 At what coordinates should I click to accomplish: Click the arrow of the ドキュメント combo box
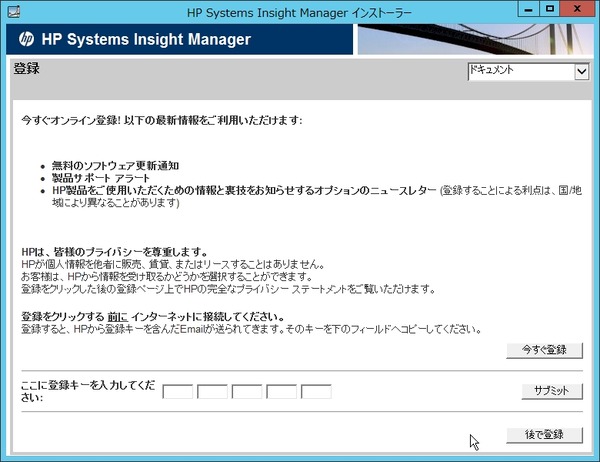pos(581,72)
